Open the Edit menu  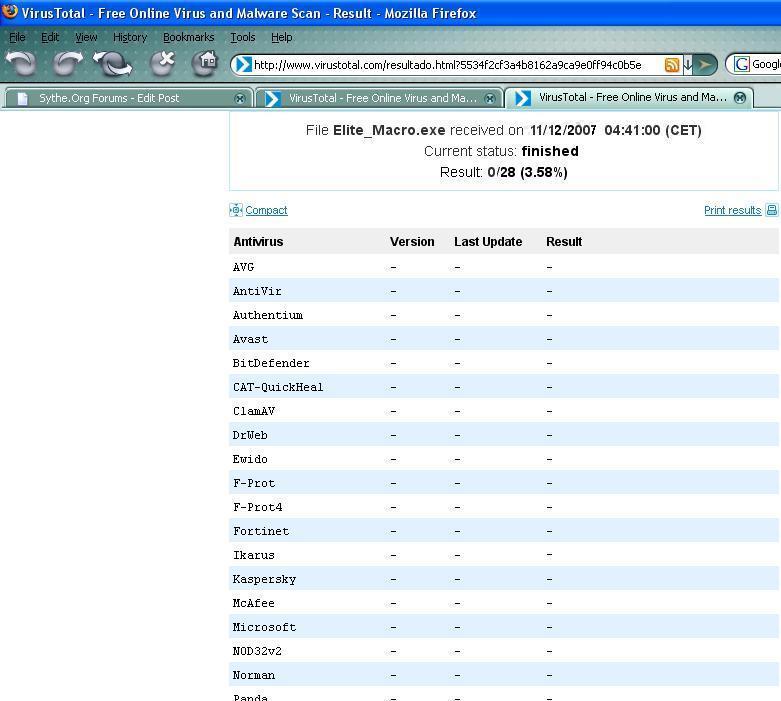pos(50,37)
